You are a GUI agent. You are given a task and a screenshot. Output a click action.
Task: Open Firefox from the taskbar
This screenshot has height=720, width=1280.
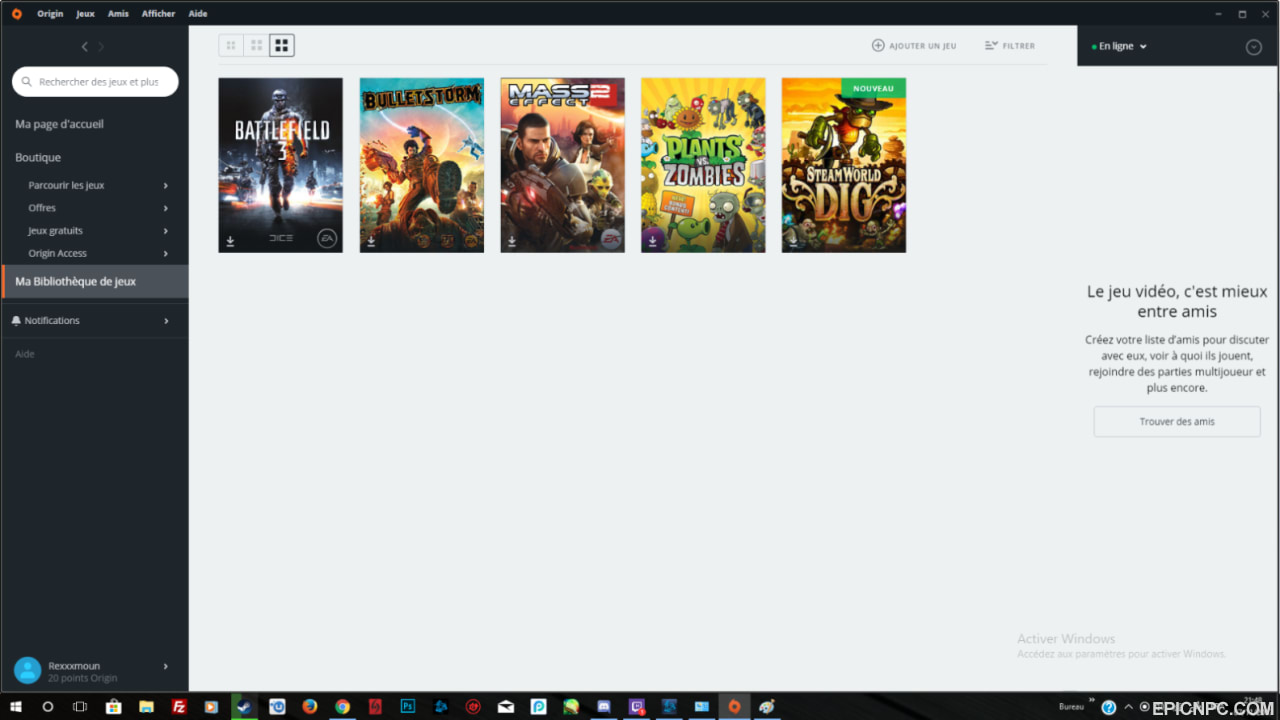[x=309, y=706]
